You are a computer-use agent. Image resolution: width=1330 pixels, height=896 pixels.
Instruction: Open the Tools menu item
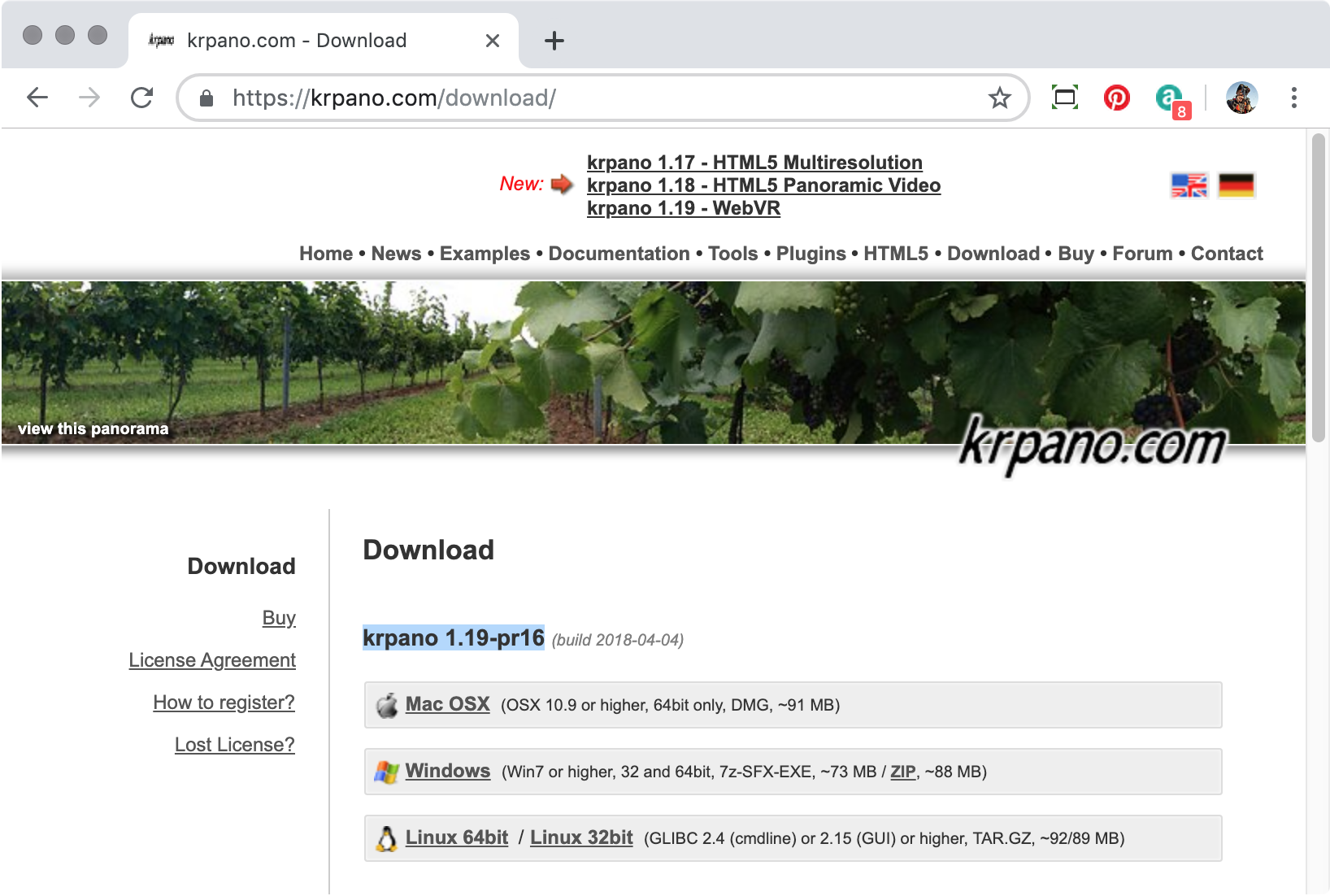pos(732,254)
